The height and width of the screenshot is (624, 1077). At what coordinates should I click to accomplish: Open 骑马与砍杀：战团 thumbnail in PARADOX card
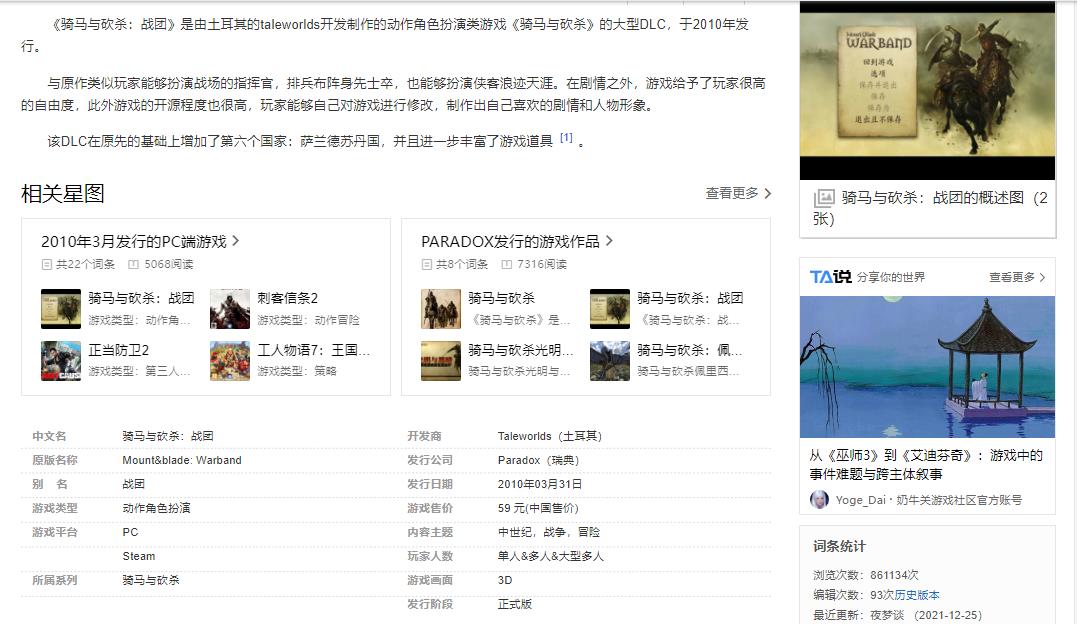610,309
